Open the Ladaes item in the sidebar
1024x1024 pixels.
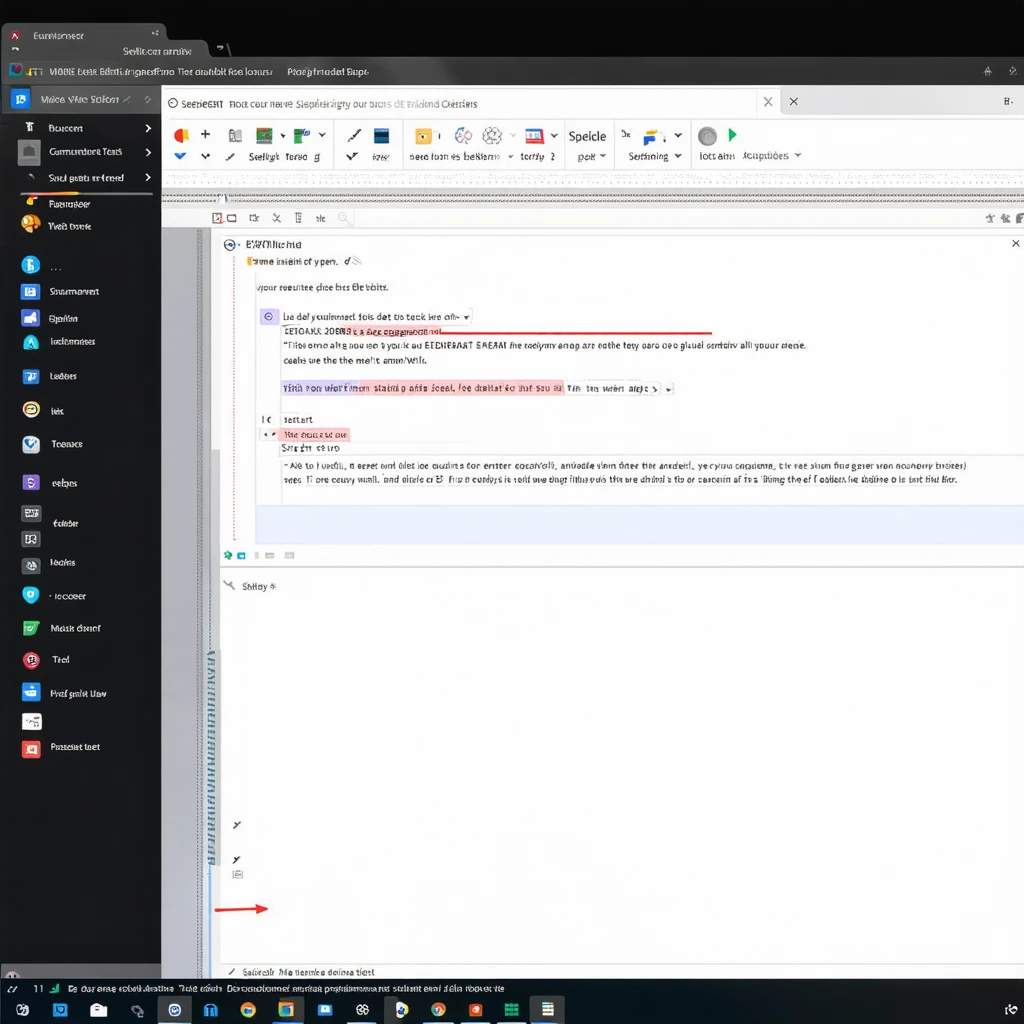coord(50,376)
